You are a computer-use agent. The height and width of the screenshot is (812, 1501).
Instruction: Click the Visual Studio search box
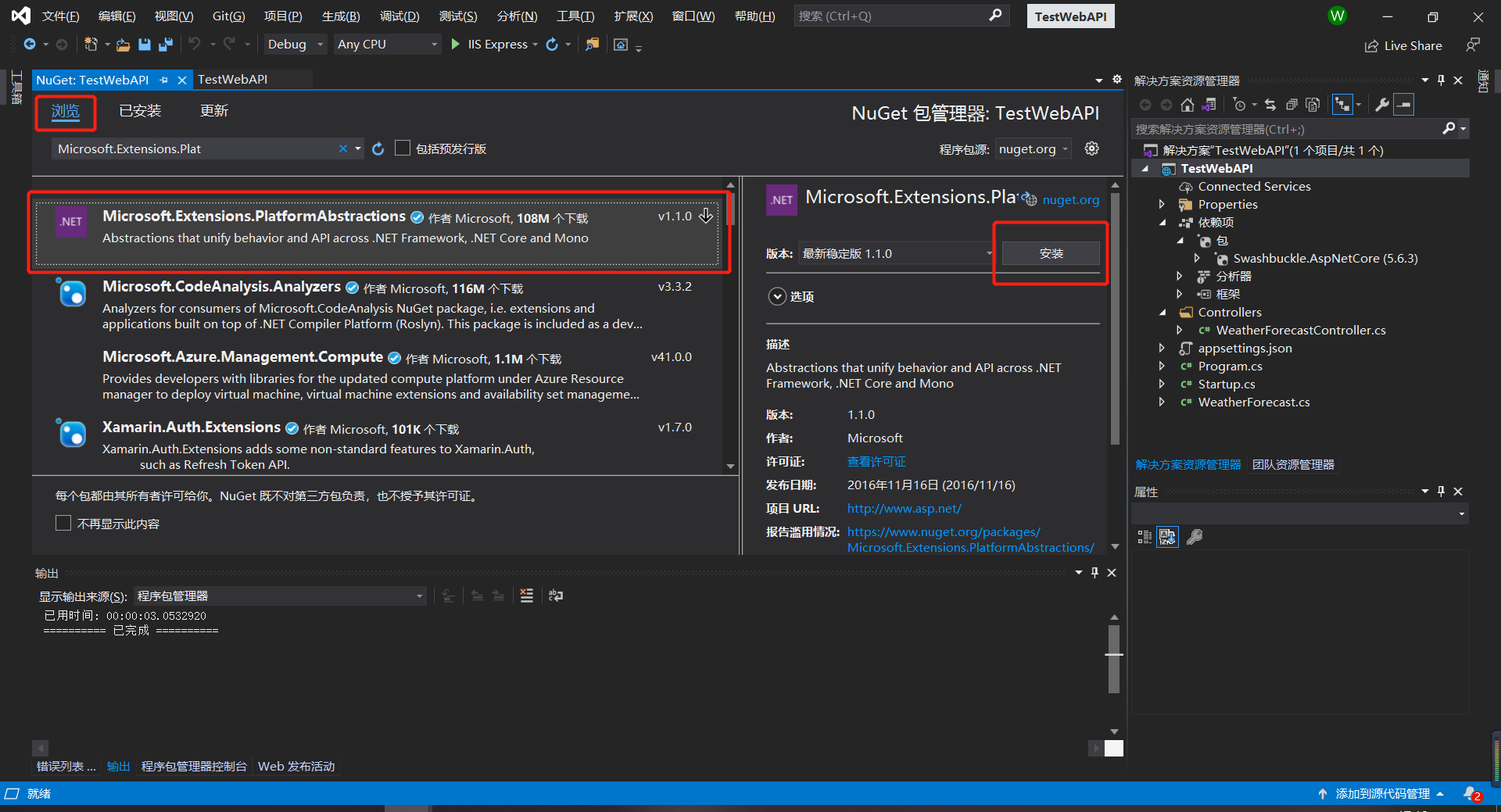[x=901, y=16]
